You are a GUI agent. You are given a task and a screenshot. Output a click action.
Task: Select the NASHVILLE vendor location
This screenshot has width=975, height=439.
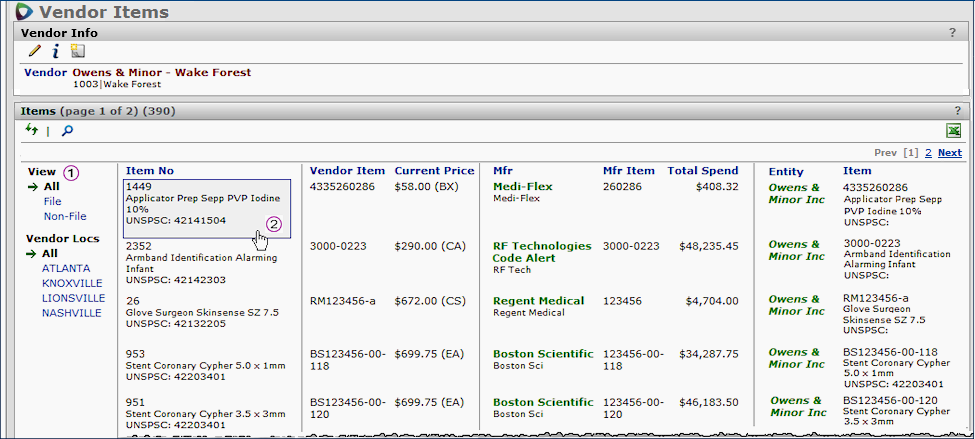pos(71,313)
